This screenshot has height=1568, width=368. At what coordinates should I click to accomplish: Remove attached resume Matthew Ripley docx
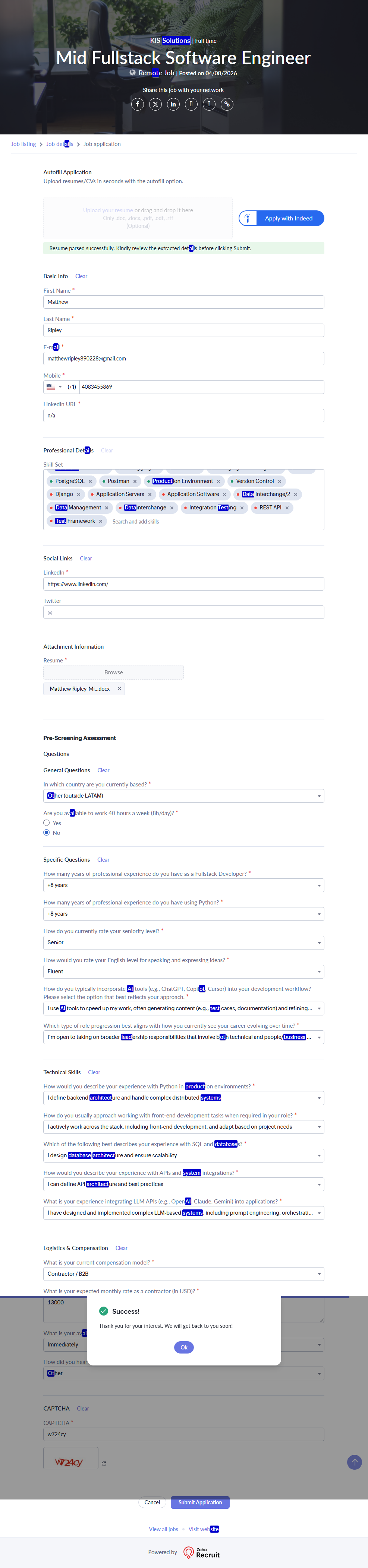coord(119,688)
